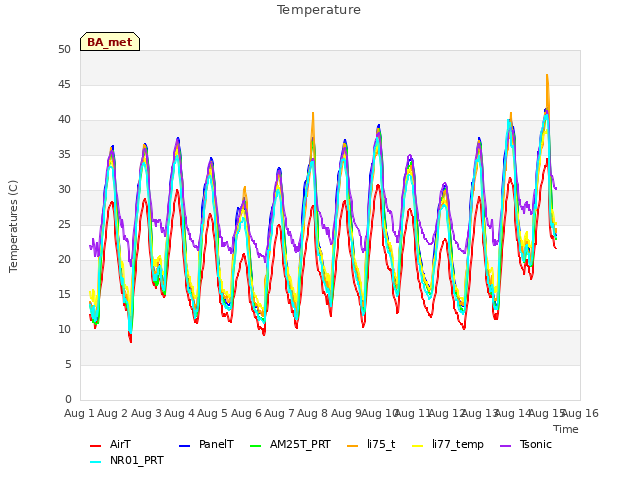Click the 25 y-axis tick label
This screenshot has width=640, height=480.
64,225
